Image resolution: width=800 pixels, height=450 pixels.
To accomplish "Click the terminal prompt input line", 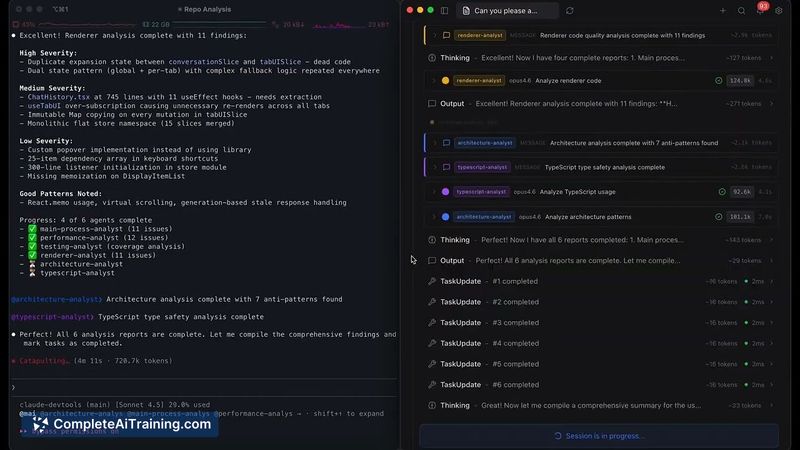I will [x=204, y=387].
